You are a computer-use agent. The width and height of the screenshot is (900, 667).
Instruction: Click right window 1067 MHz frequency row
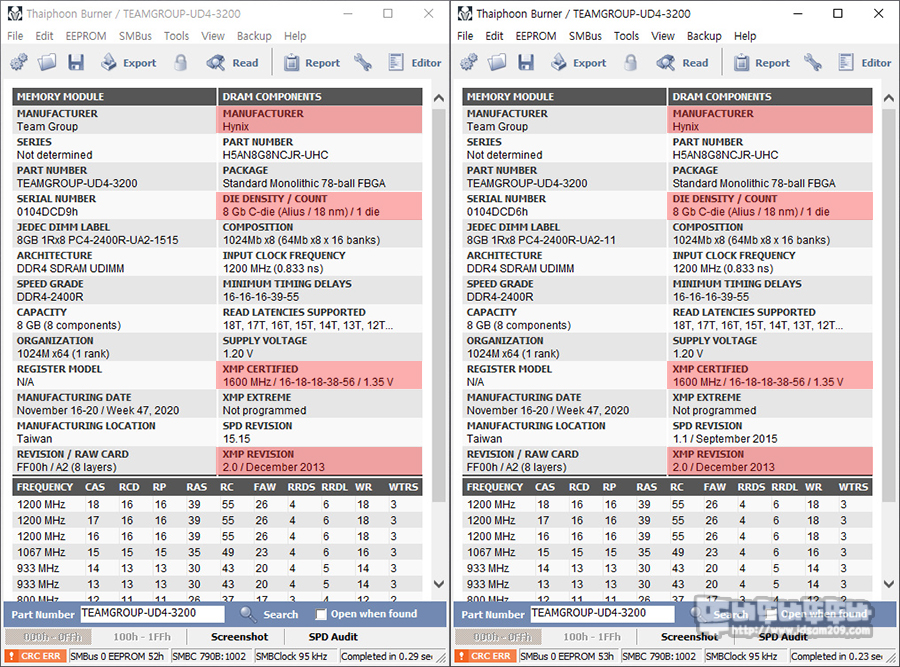coord(667,552)
